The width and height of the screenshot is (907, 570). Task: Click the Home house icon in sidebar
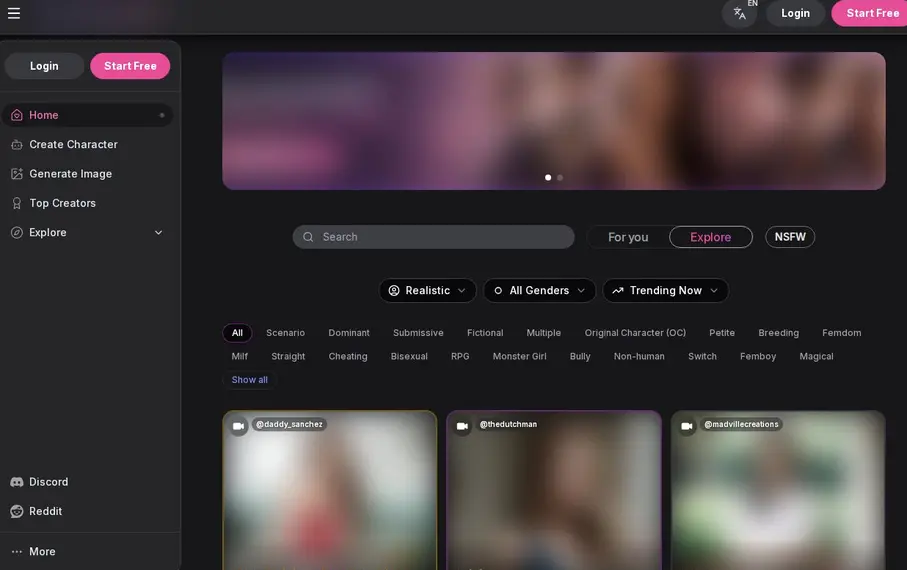pyautogui.click(x=17, y=115)
